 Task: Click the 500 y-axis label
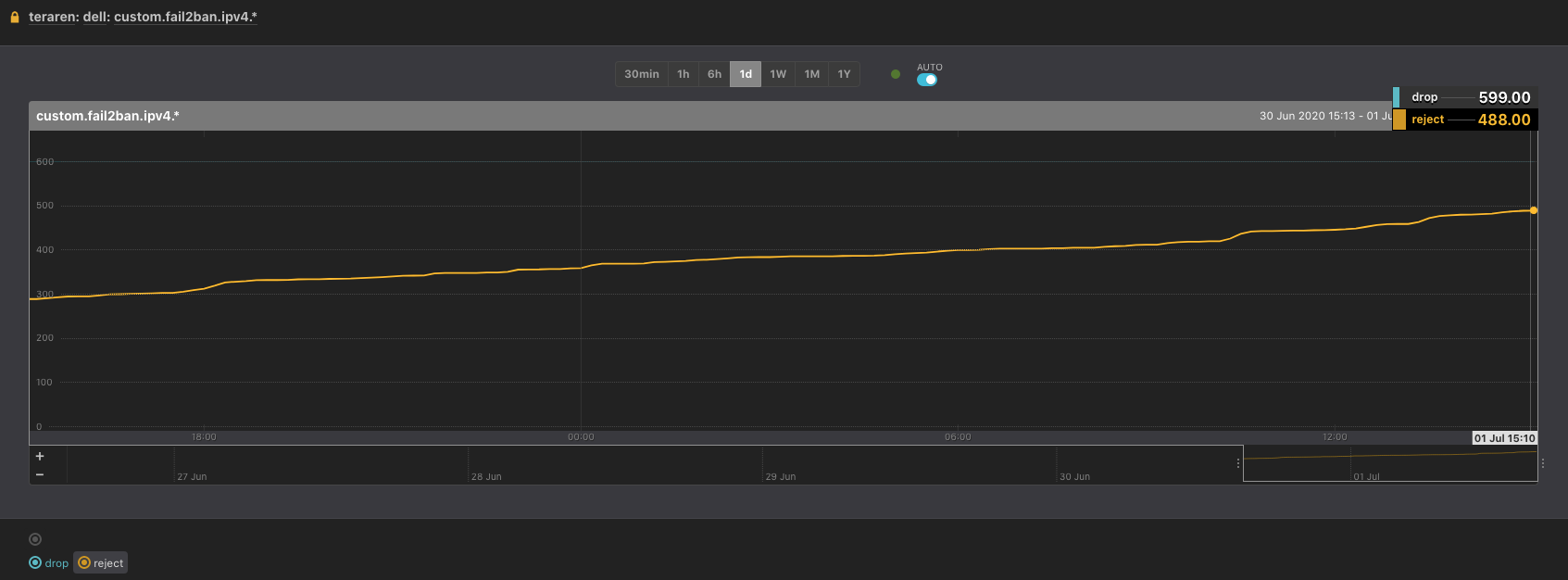[x=44, y=205]
